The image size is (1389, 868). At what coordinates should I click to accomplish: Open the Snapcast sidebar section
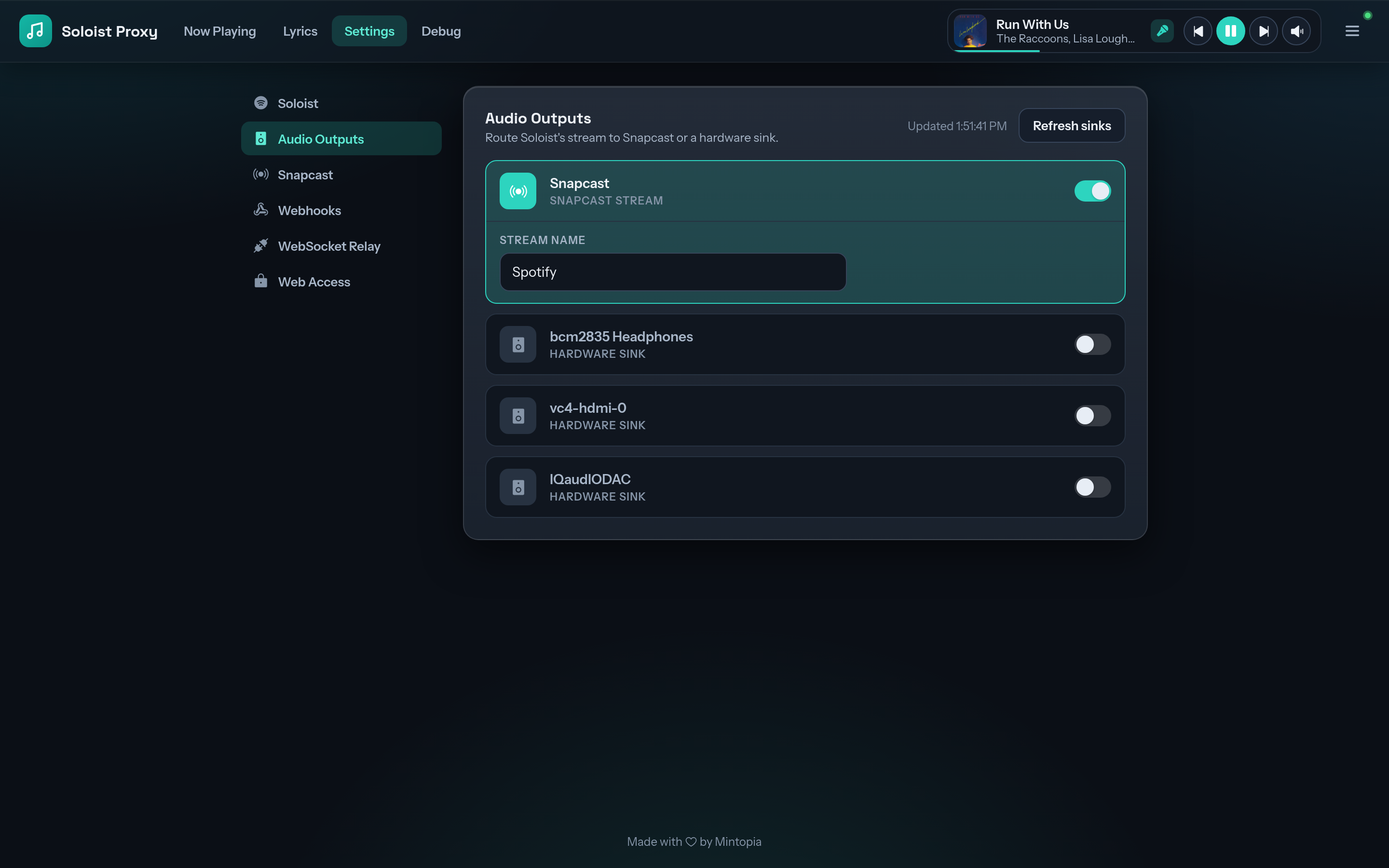click(341, 174)
